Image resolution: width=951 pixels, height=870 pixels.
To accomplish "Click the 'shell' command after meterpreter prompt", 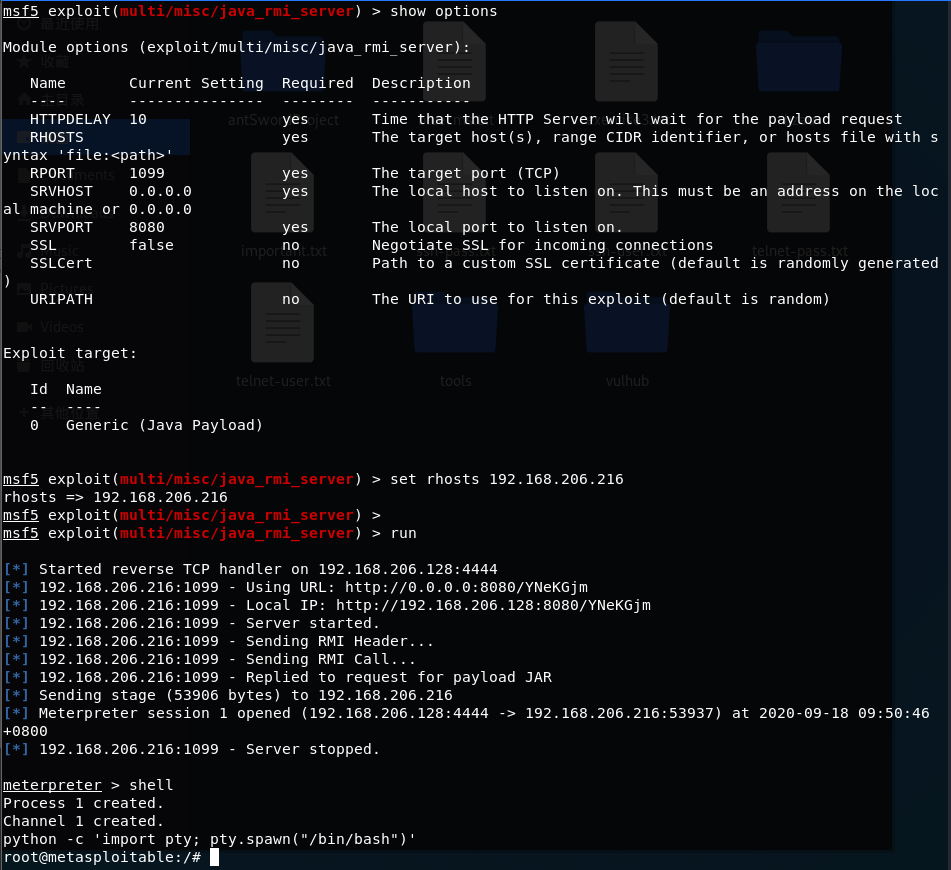I will [151, 785].
